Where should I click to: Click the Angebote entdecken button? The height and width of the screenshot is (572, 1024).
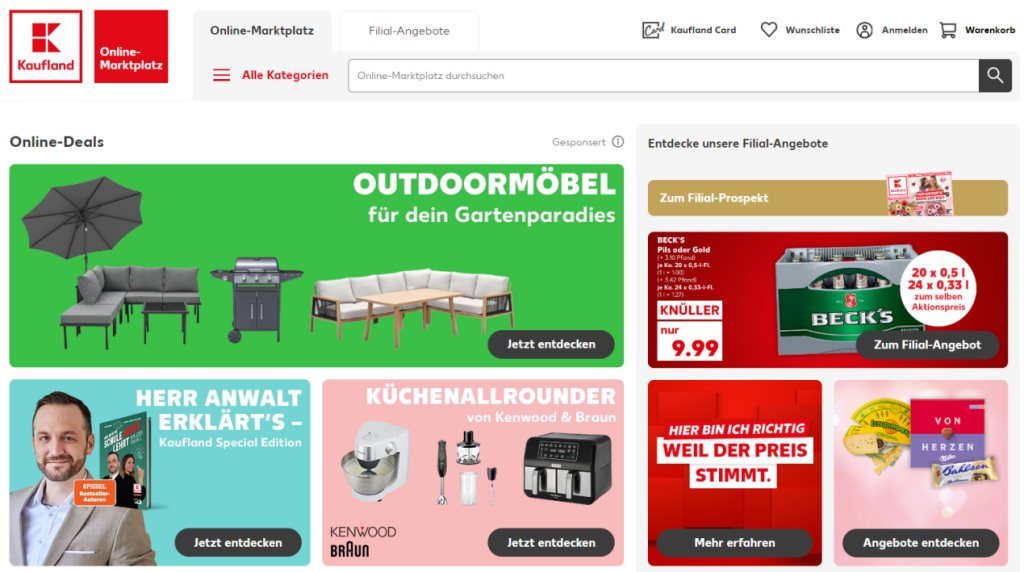point(921,543)
